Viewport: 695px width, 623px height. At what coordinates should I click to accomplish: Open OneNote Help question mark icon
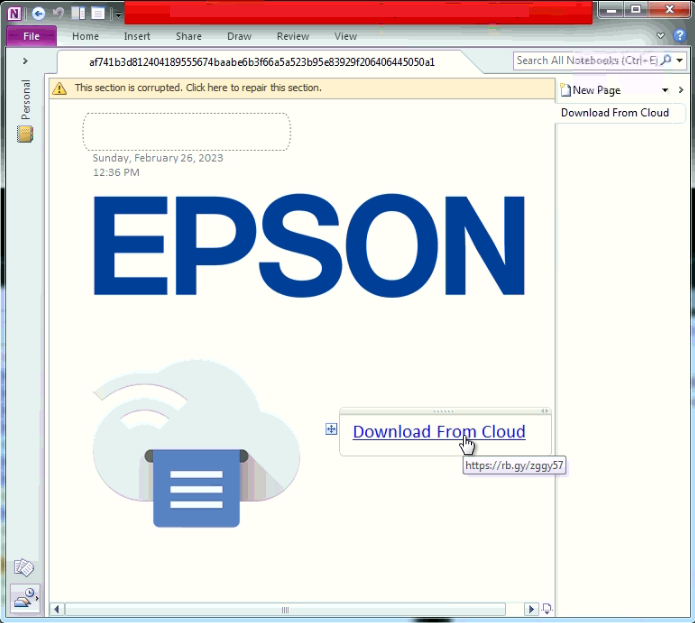coord(679,35)
